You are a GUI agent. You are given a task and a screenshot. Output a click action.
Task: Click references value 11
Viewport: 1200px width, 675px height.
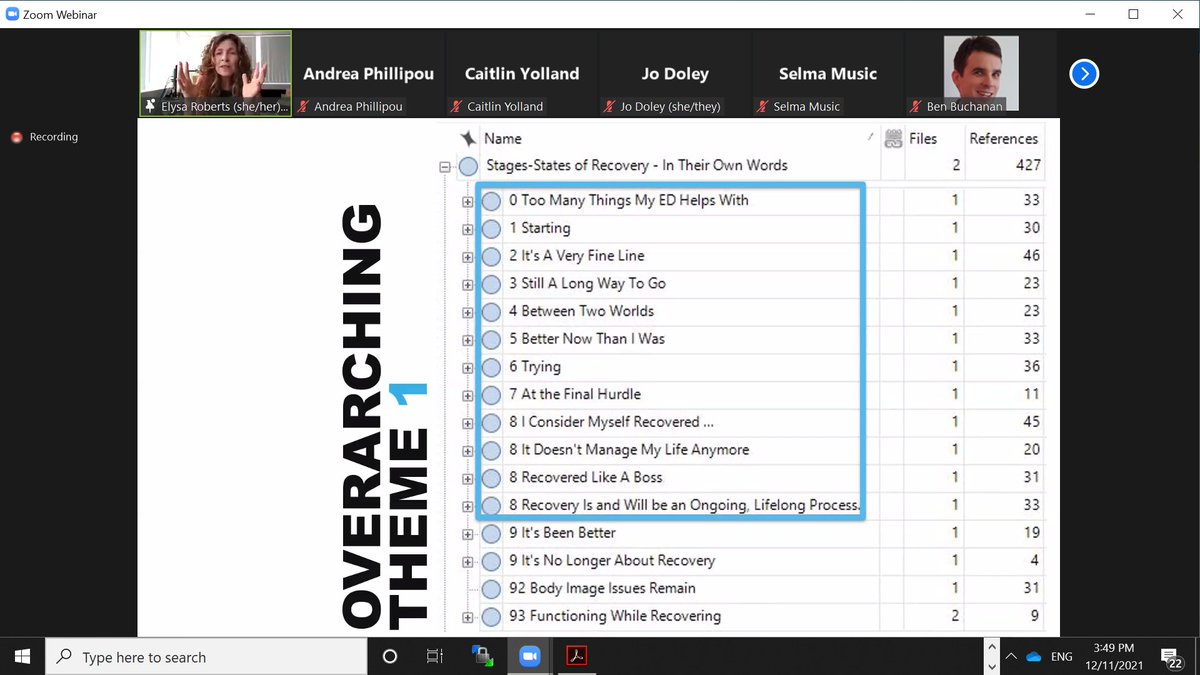[x=1031, y=394]
